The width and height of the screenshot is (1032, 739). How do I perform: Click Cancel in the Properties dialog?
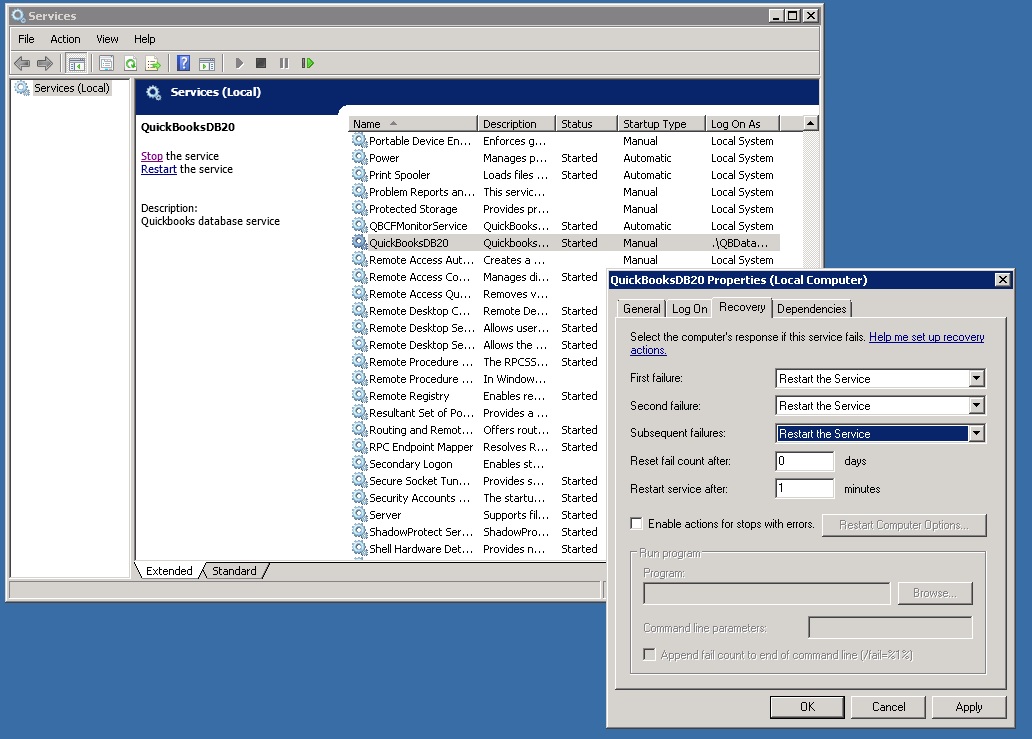pyautogui.click(x=889, y=707)
